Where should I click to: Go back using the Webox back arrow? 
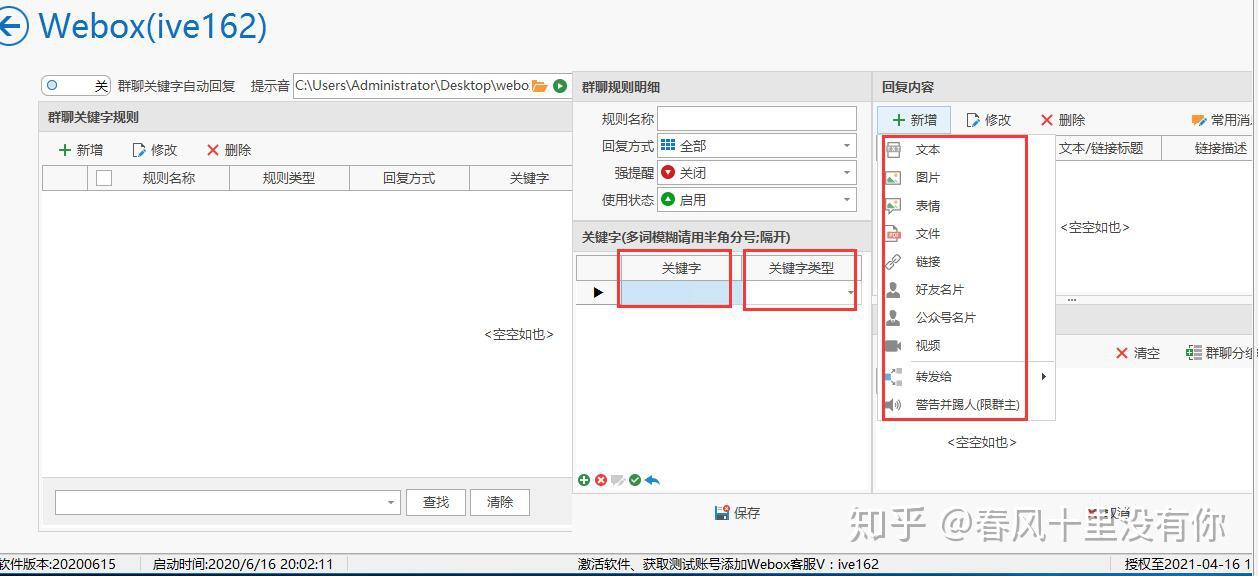click(12, 26)
